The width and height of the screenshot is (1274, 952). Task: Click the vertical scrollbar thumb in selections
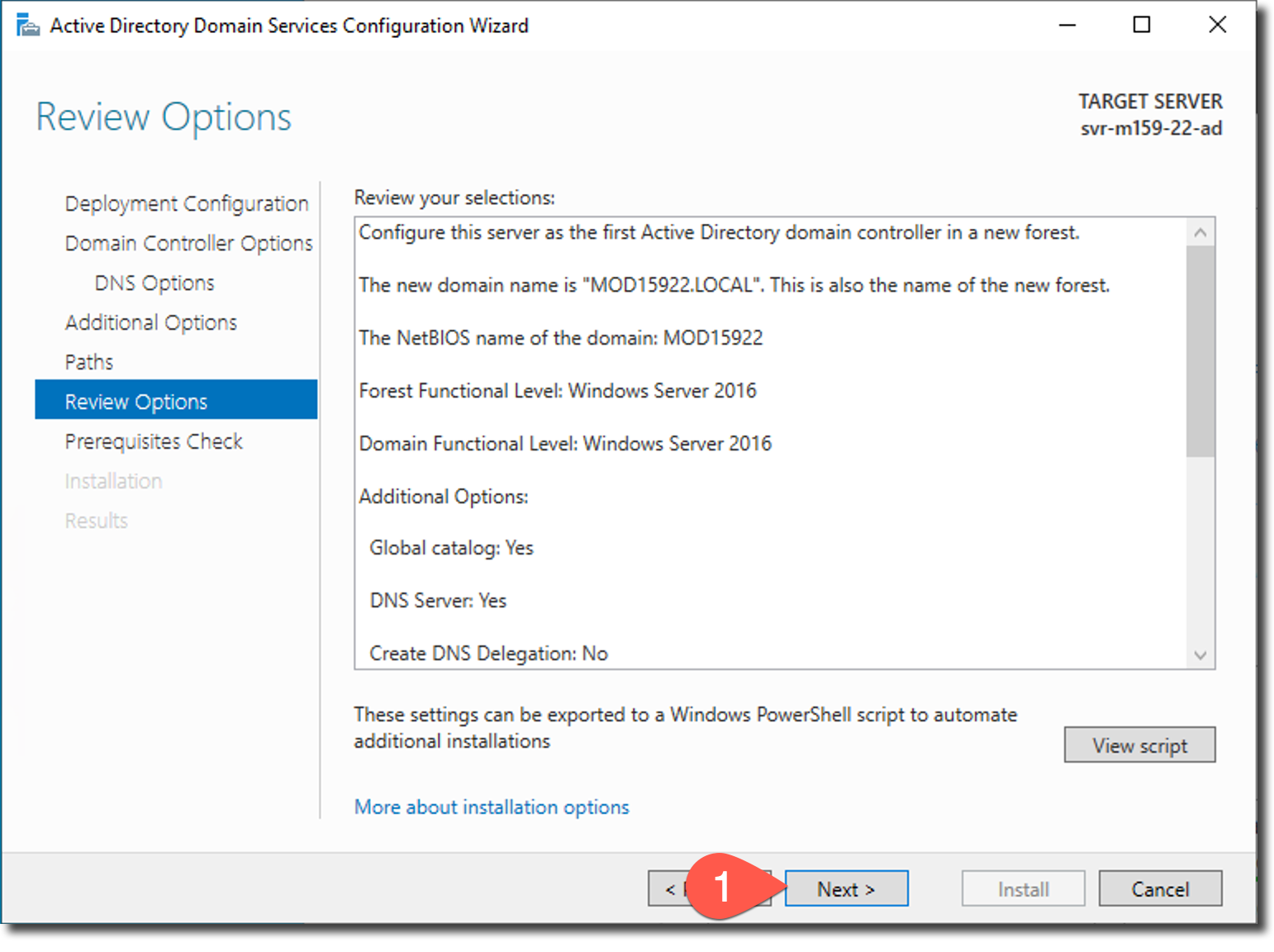pos(1200,352)
